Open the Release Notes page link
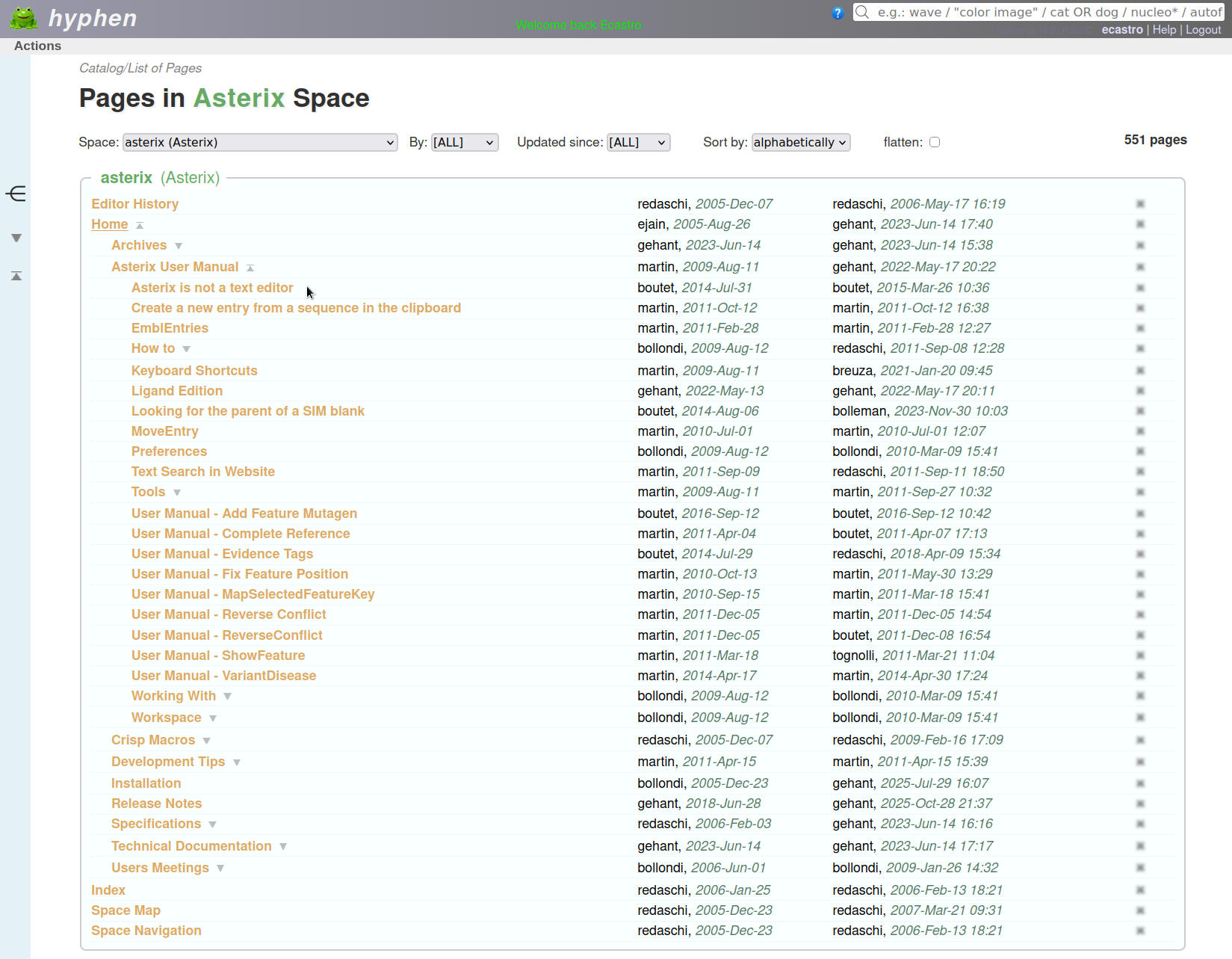The height and width of the screenshot is (959, 1232). point(156,804)
